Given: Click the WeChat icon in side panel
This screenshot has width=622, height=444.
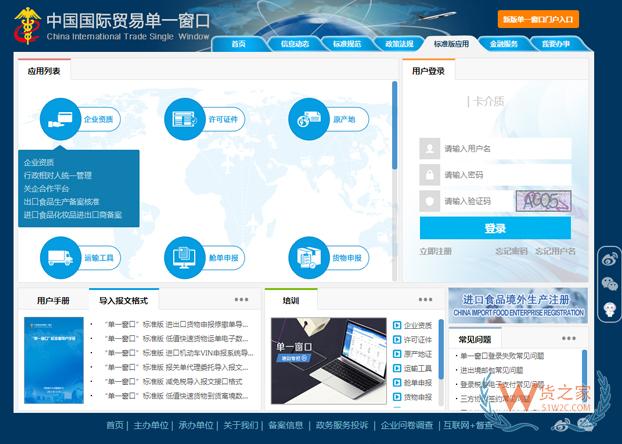Looking at the screenshot, I should [610, 283].
